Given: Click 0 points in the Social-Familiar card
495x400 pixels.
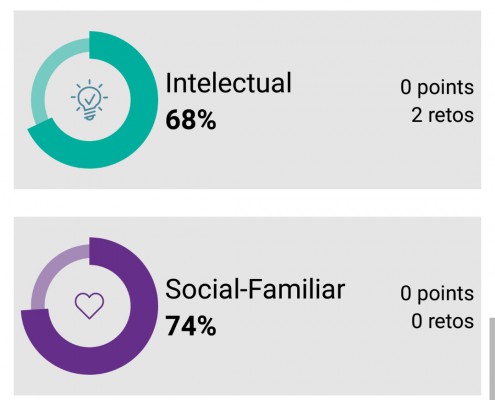Looking at the screenshot, I should (x=437, y=294).
